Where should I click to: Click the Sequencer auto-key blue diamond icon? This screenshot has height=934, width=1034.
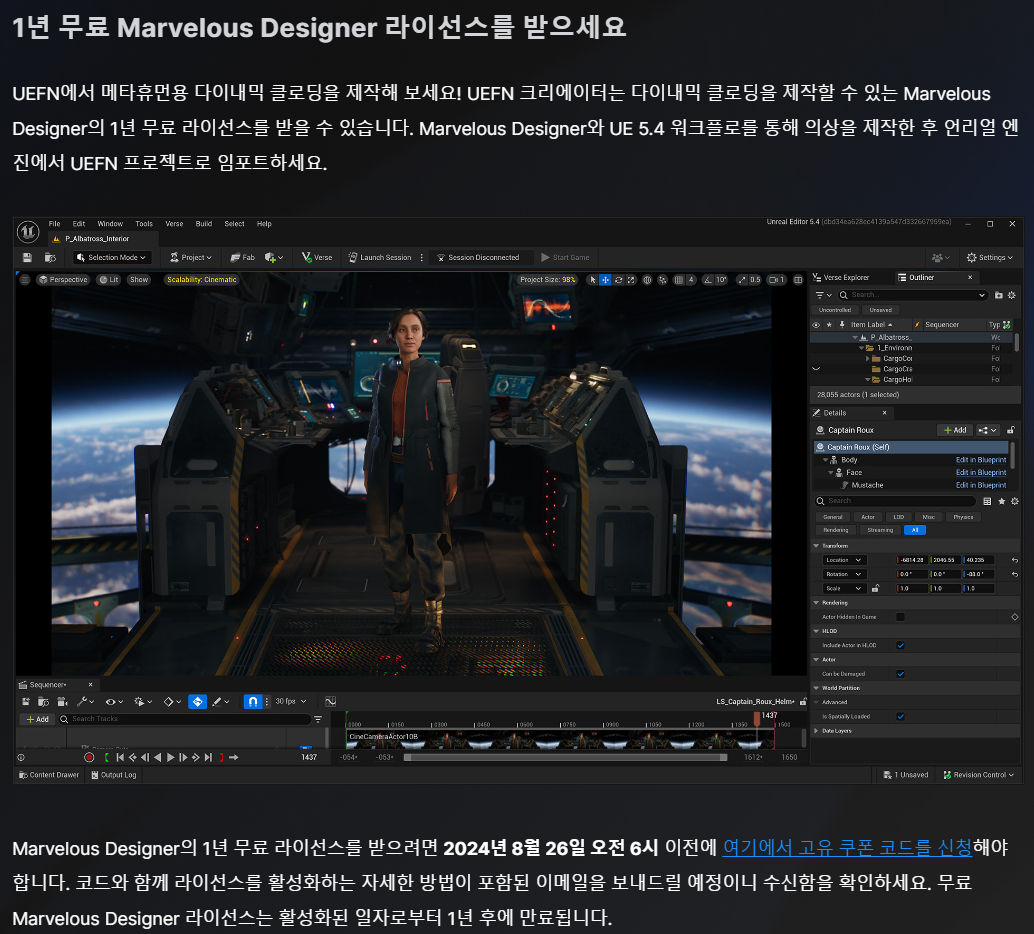pyautogui.click(x=197, y=701)
